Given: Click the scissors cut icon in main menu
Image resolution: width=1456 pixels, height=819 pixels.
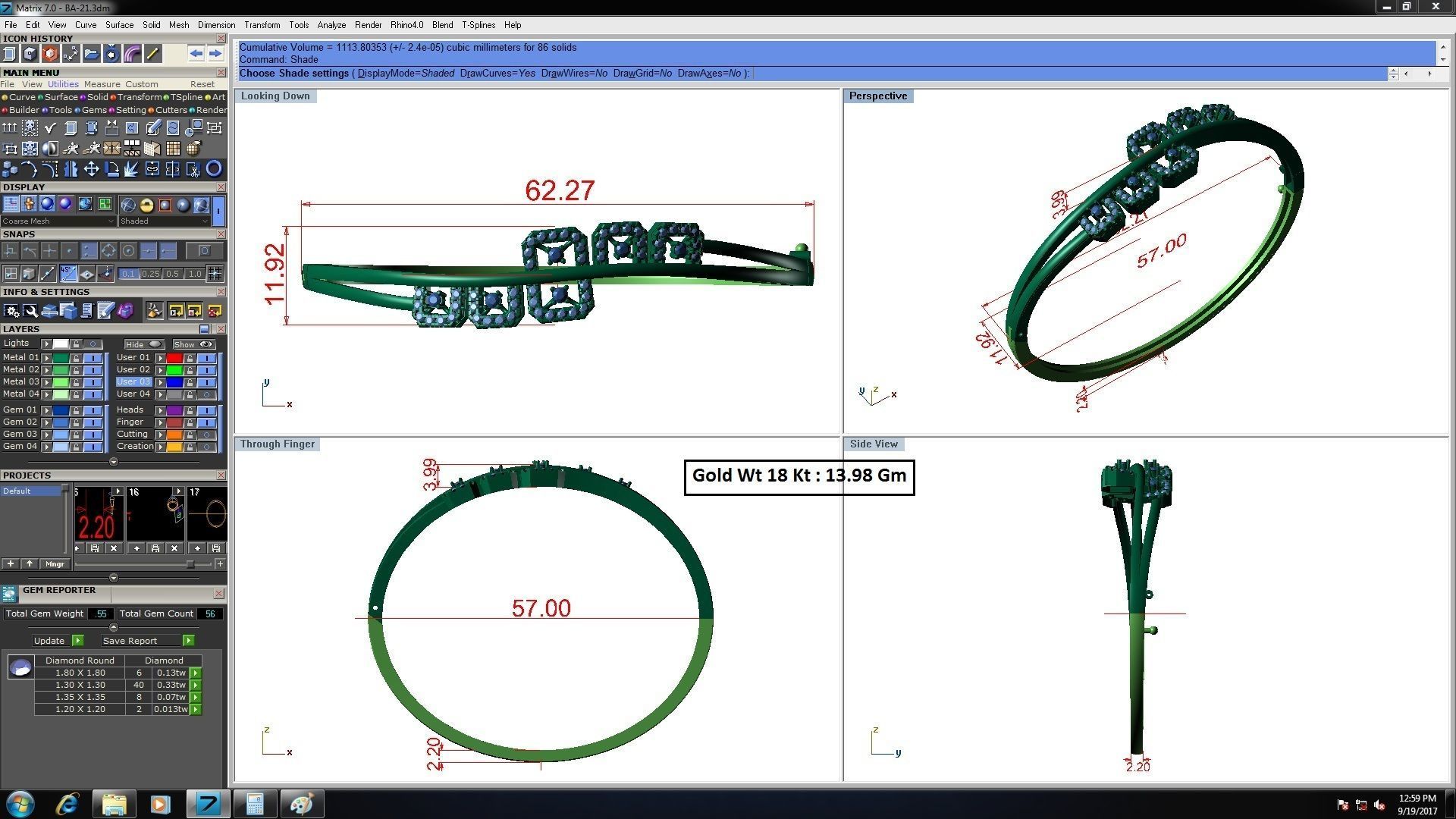Looking at the screenshot, I should tap(192, 168).
